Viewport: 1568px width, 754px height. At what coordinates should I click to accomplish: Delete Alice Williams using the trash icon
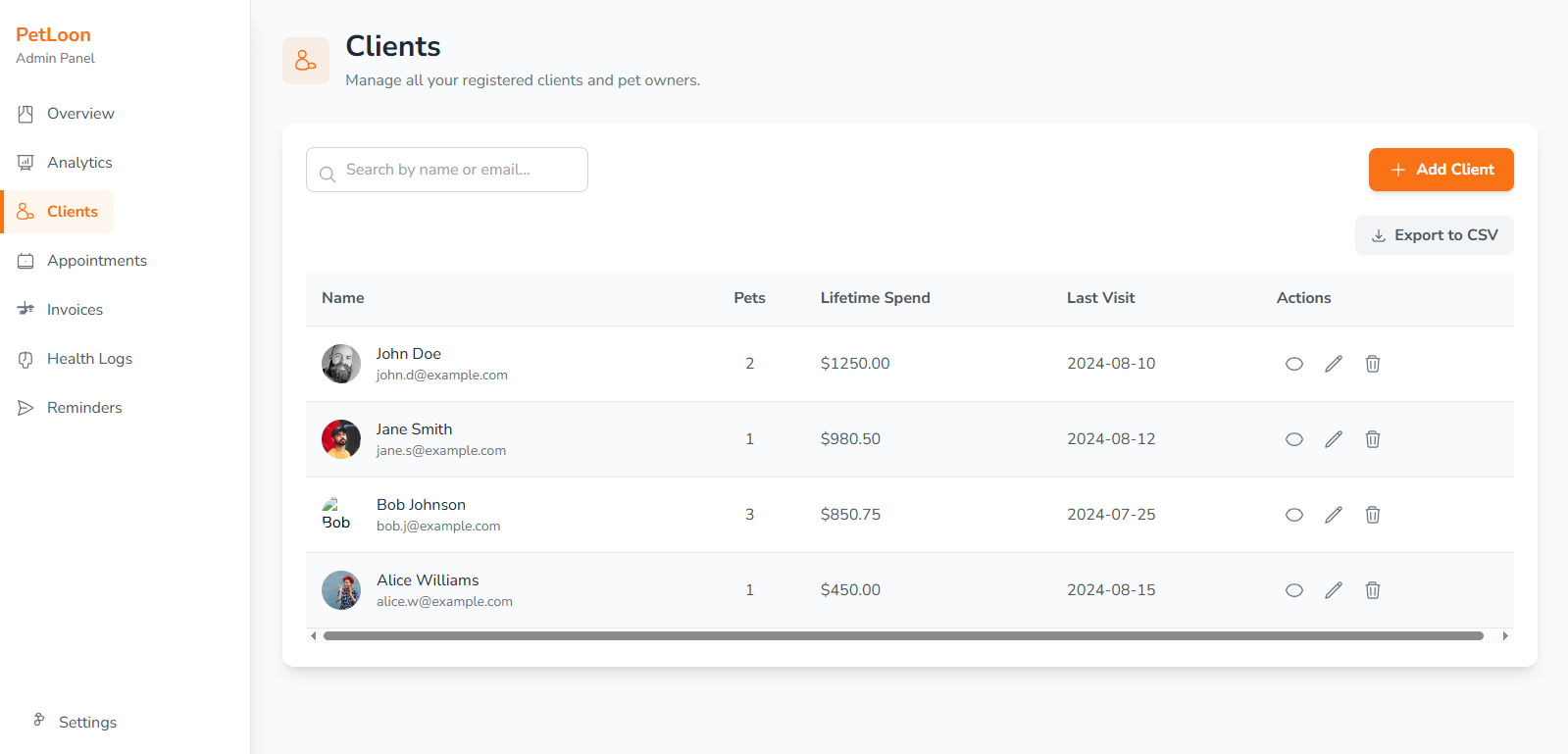click(x=1373, y=590)
